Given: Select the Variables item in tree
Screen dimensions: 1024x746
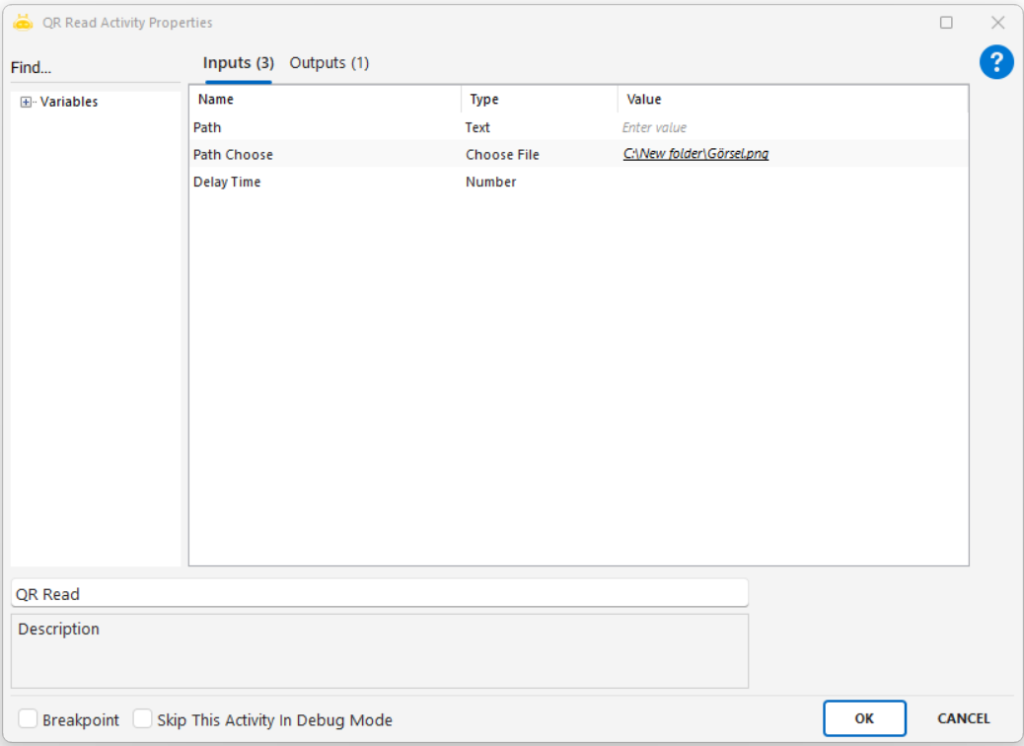Looking at the screenshot, I should 69,102.
